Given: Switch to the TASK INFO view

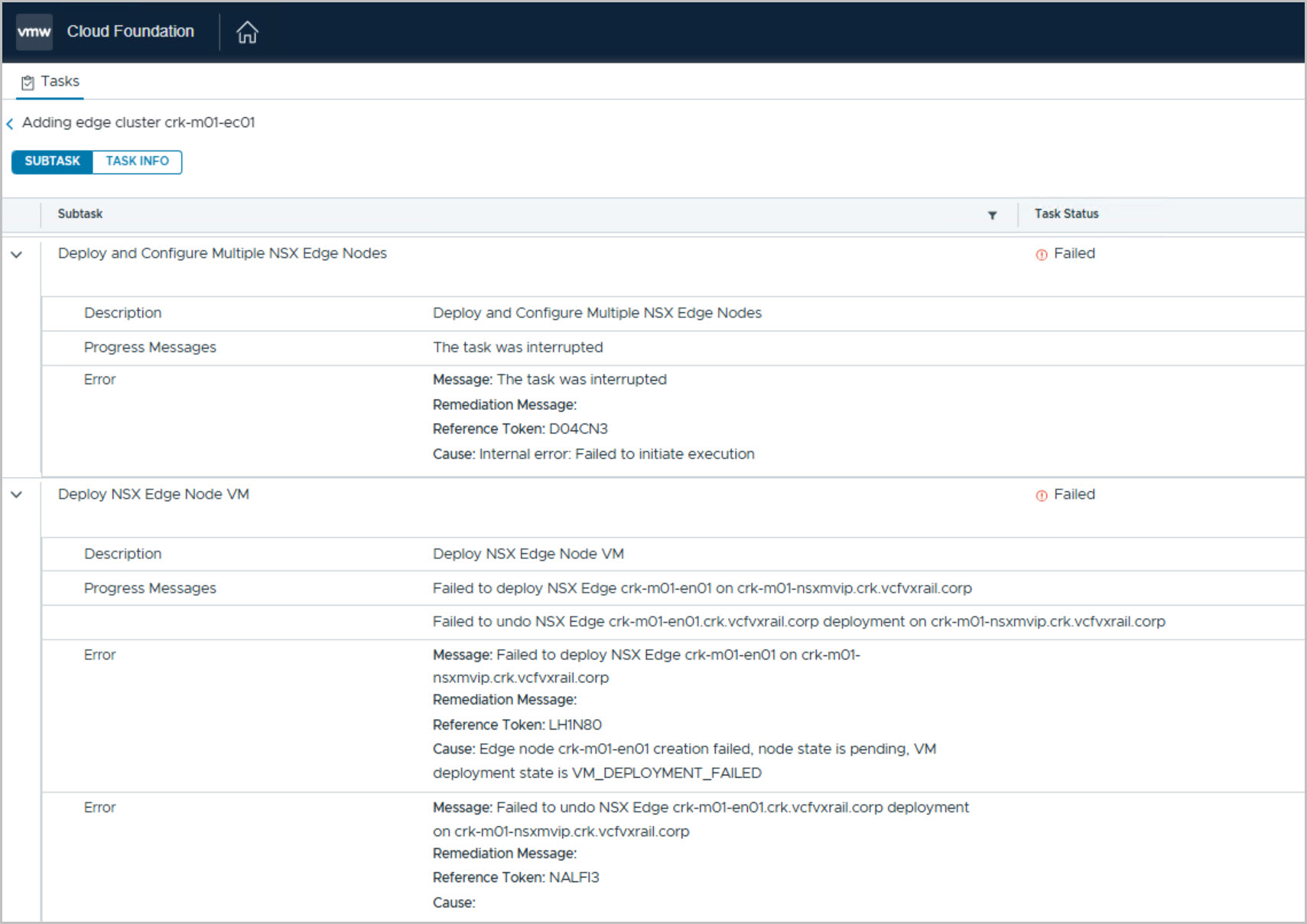Looking at the screenshot, I should 137,161.
